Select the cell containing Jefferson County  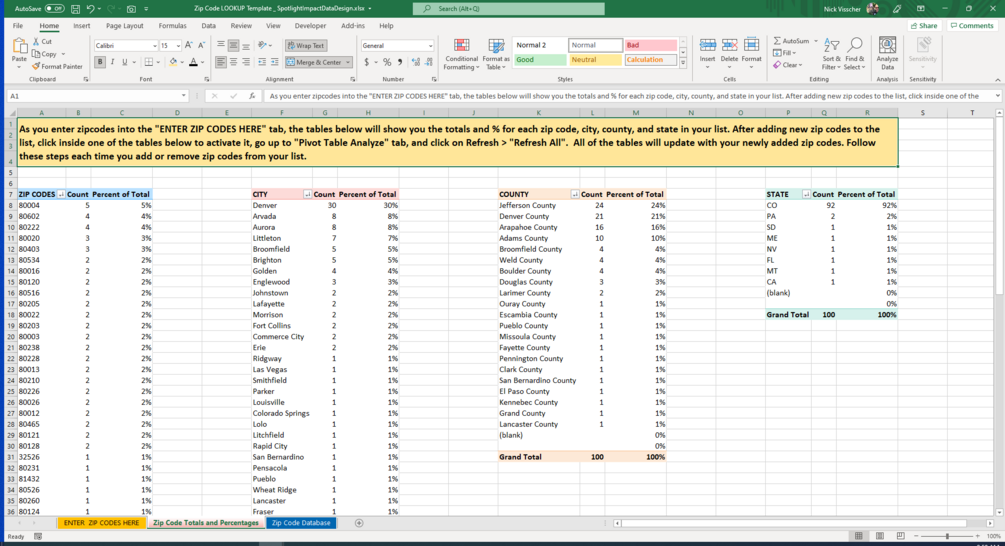pos(538,205)
